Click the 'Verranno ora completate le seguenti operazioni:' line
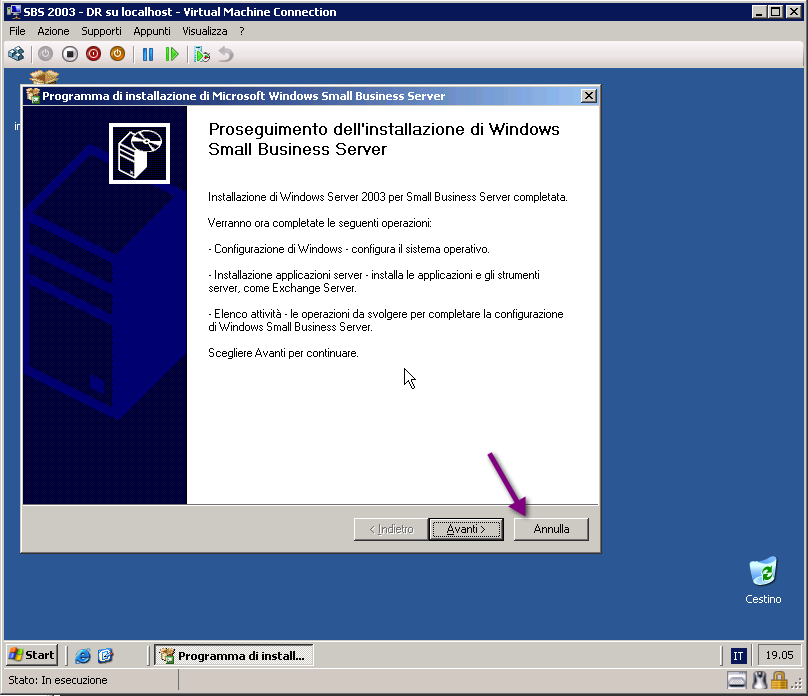808x696 pixels. coord(319,223)
